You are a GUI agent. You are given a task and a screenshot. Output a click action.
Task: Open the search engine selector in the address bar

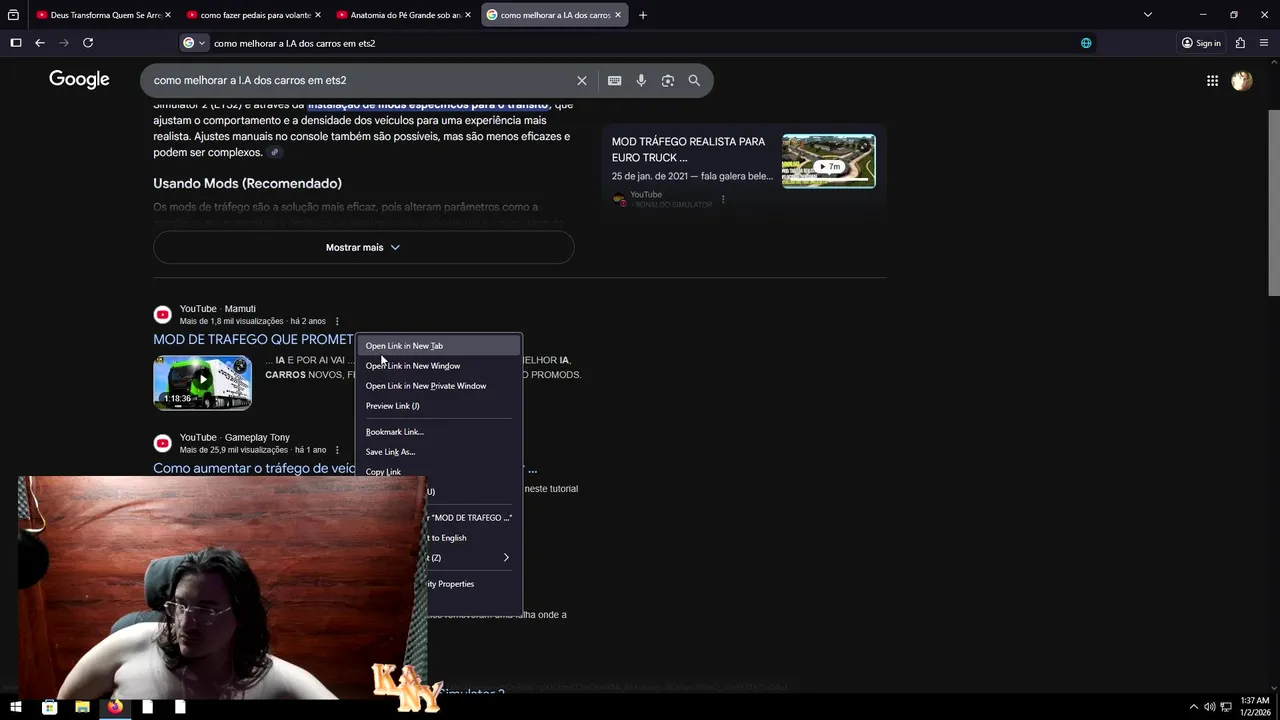pyautogui.click(x=194, y=43)
